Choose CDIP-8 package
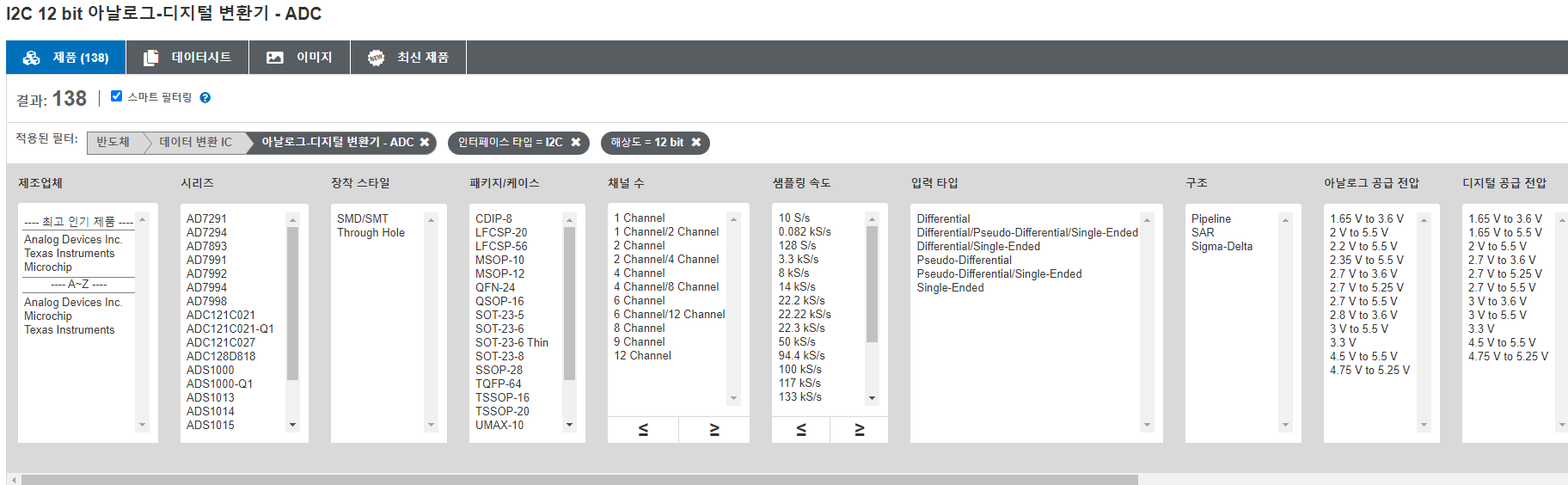The height and width of the screenshot is (485, 1568). click(493, 218)
